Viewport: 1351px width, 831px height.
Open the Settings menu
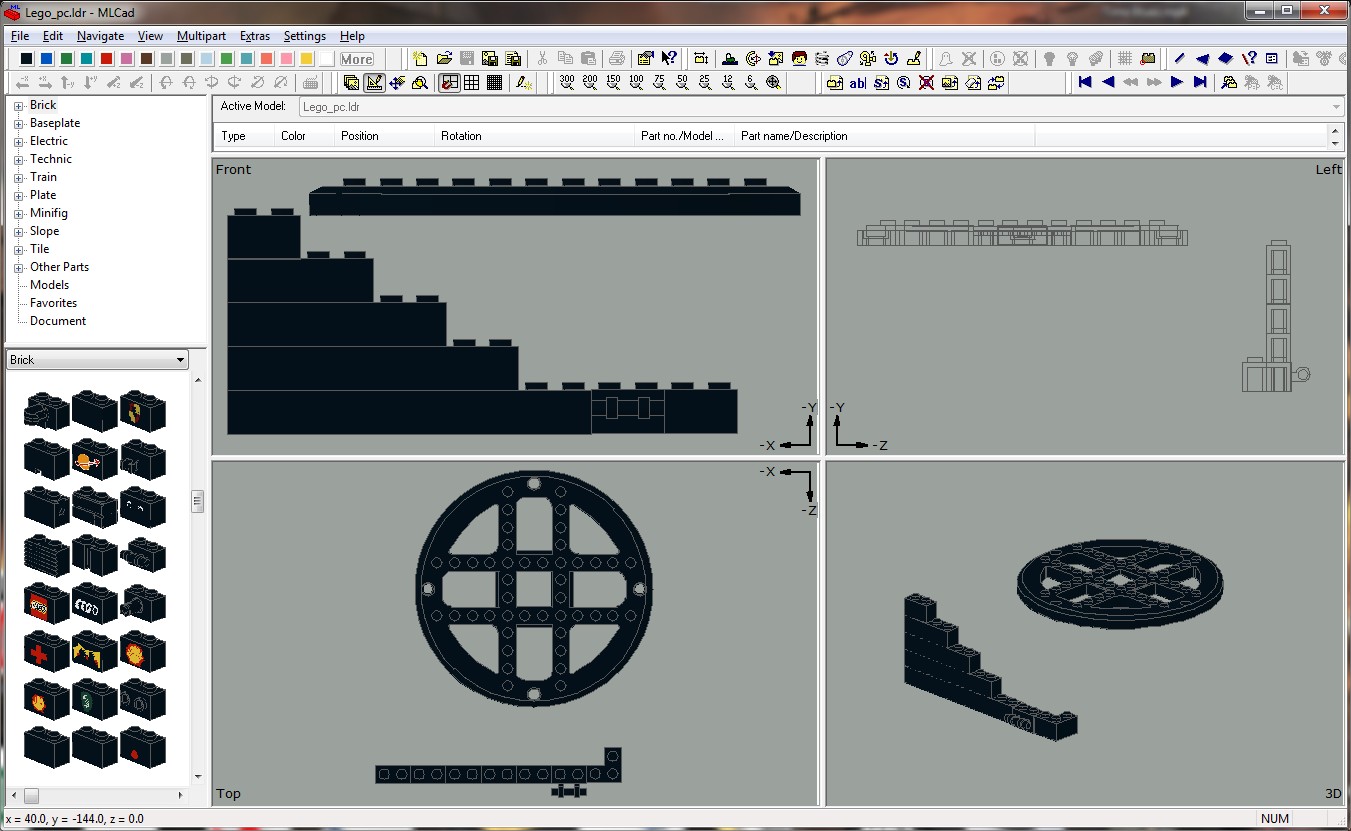[304, 35]
